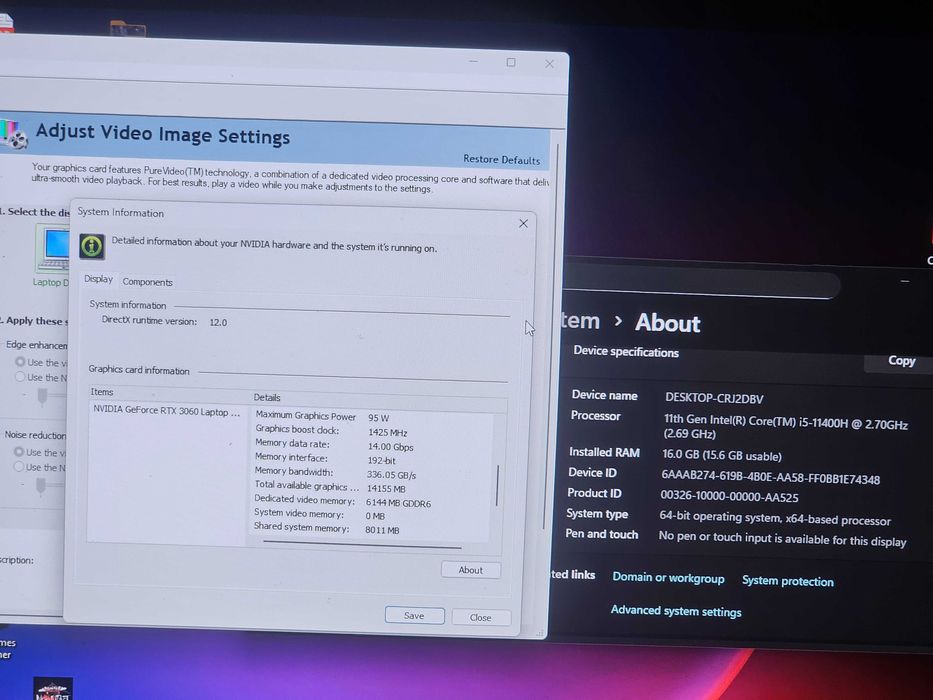
Task: Click the Save button
Action: tap(414, 615)
